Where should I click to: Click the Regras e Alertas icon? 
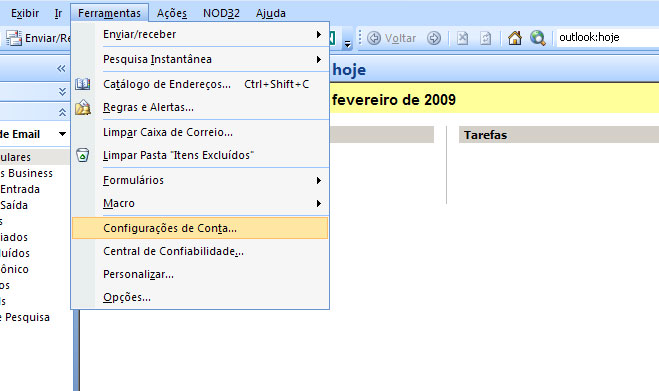(x=83, y=108)
